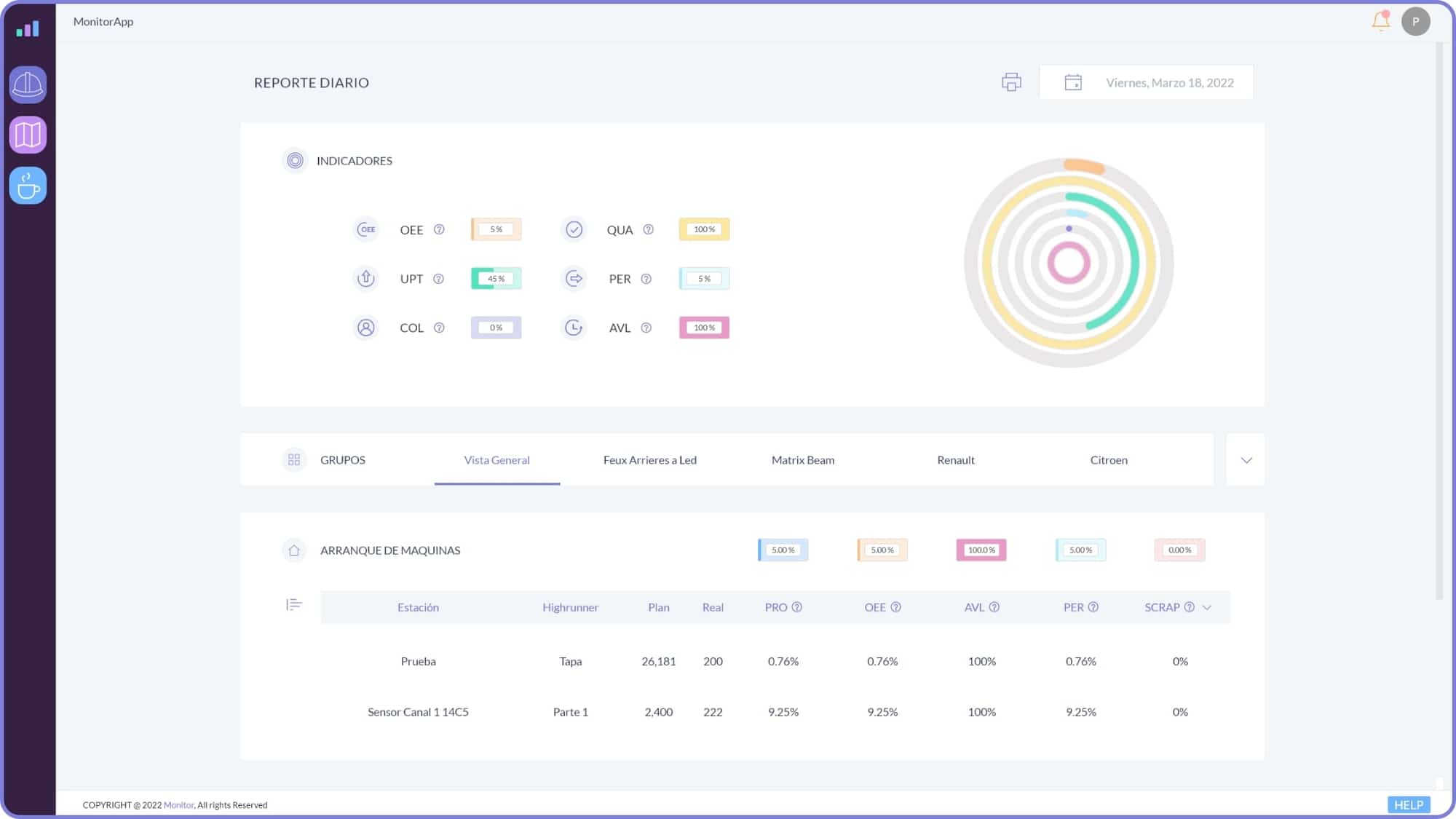The image size is (1456, 819).
Task: Click the help tooltip next to AVL indicator
Action: pyautogui.click(x=646, y=328)
